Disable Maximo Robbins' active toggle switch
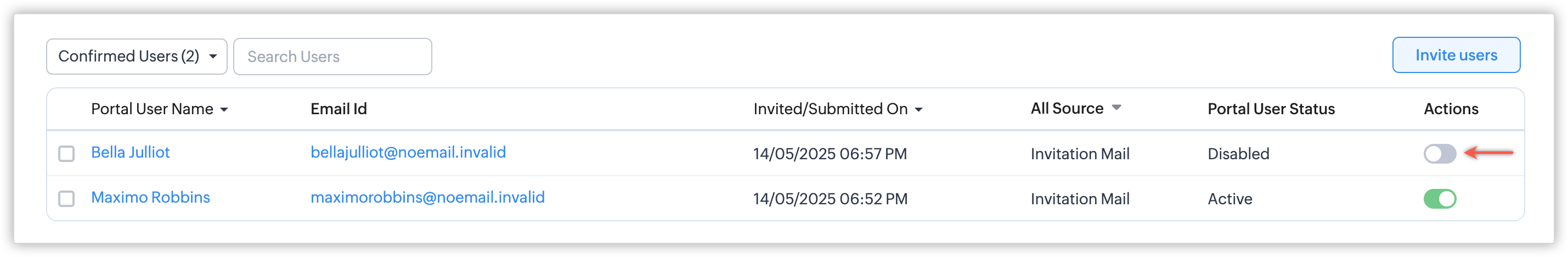 point(1439,199)
